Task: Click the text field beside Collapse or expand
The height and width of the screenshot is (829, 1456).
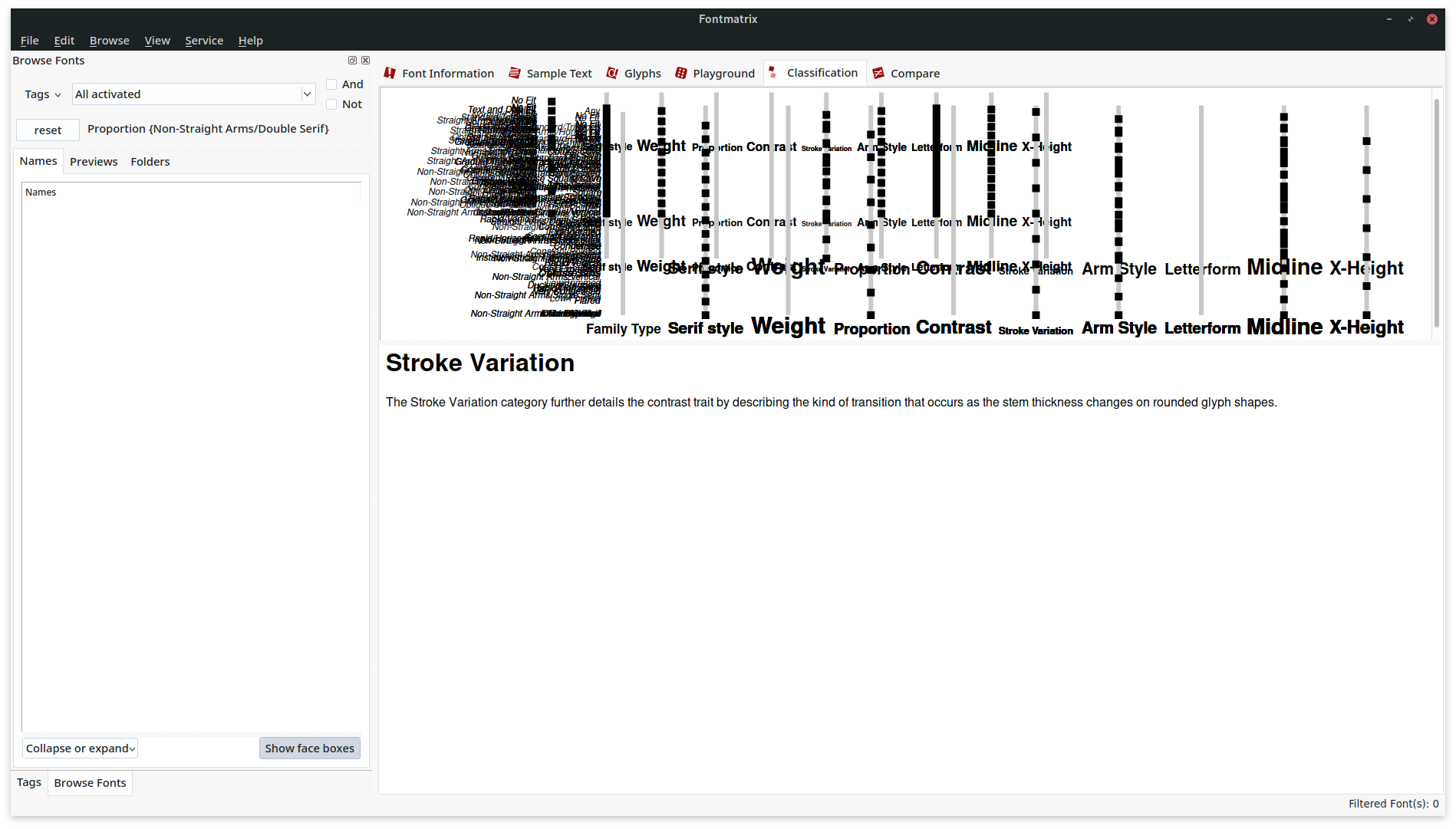Action: [198, 748]
